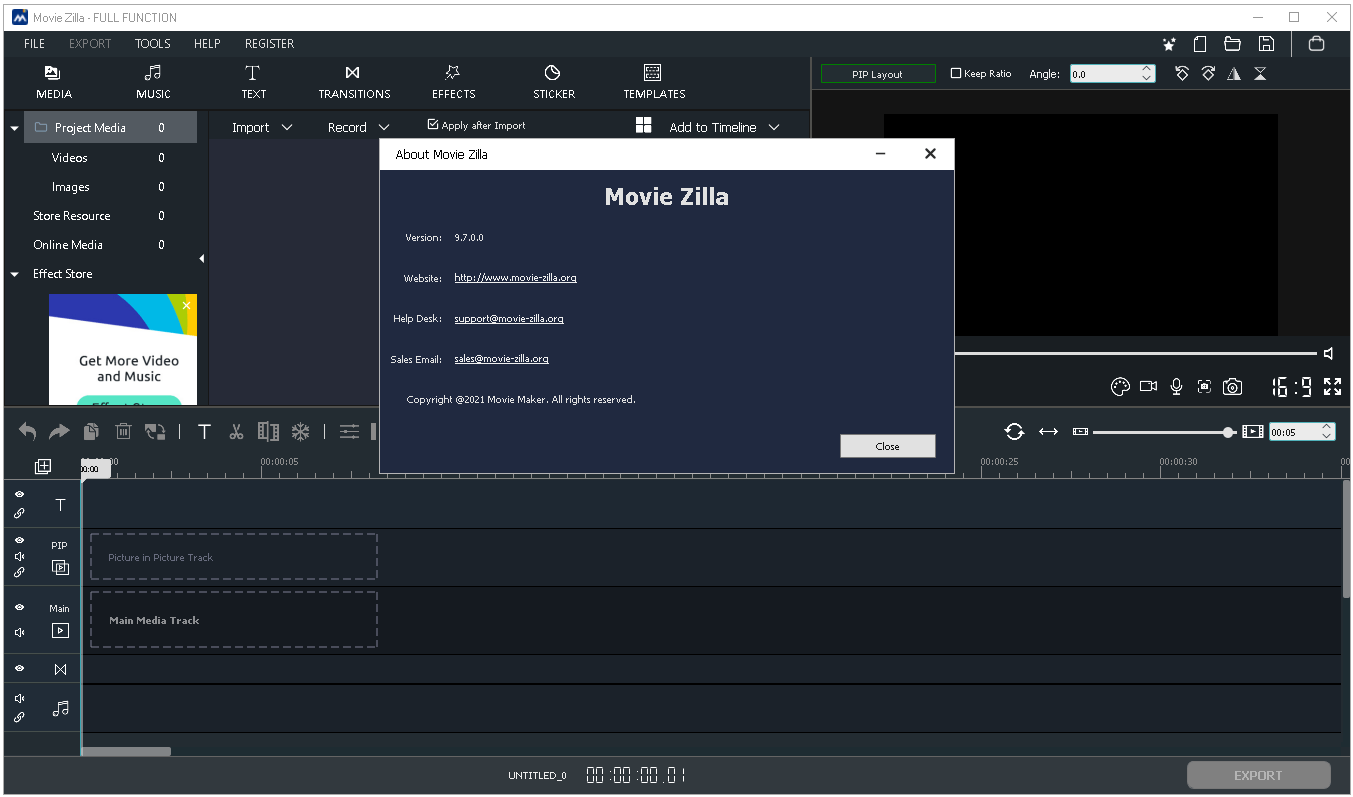Click the timeline horizontal scrollbar thumb

click(x=126, y=752)
